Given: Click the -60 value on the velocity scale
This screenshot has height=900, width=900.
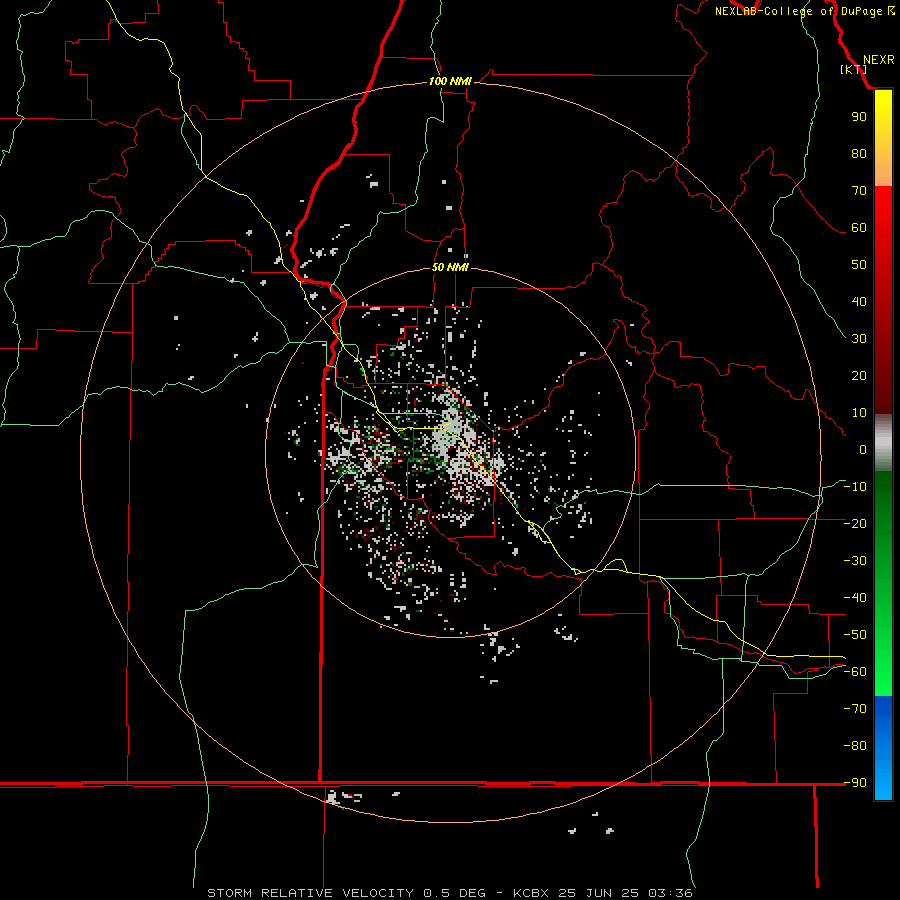Looking at the screenshot, I should pyautogui.click(x=855, y=672).
